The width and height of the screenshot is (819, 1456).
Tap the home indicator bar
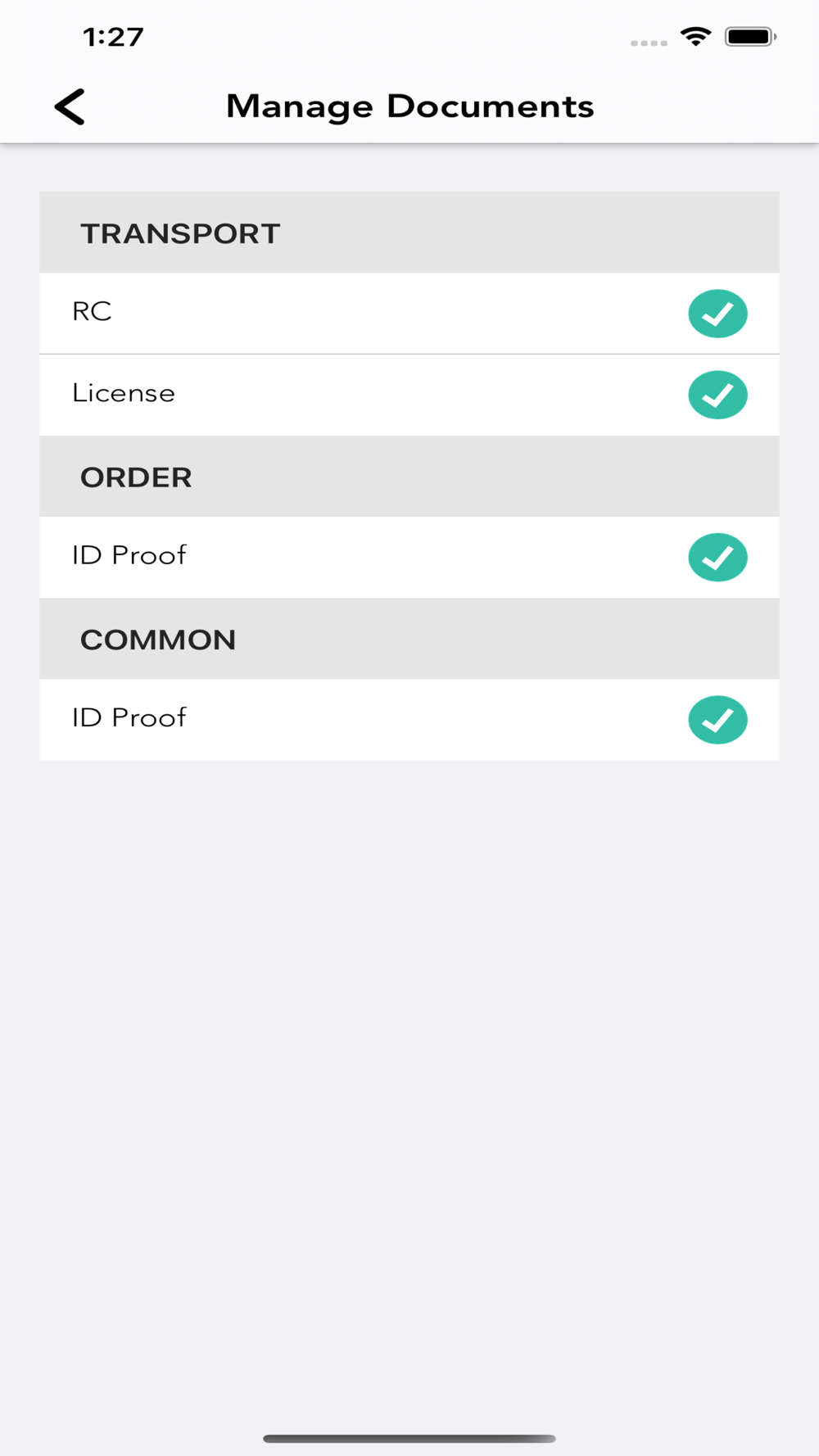pyautogui.click(x=409, y=1438)
